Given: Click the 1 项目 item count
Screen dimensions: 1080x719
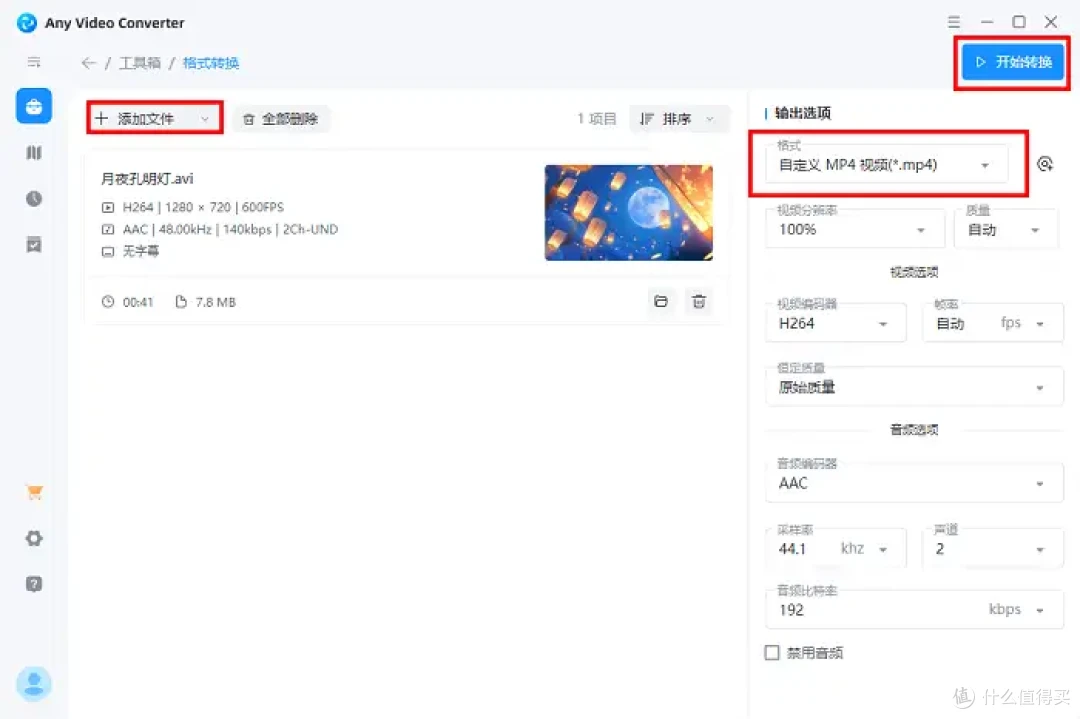Looking at the screenshot, I should (596, 119).
